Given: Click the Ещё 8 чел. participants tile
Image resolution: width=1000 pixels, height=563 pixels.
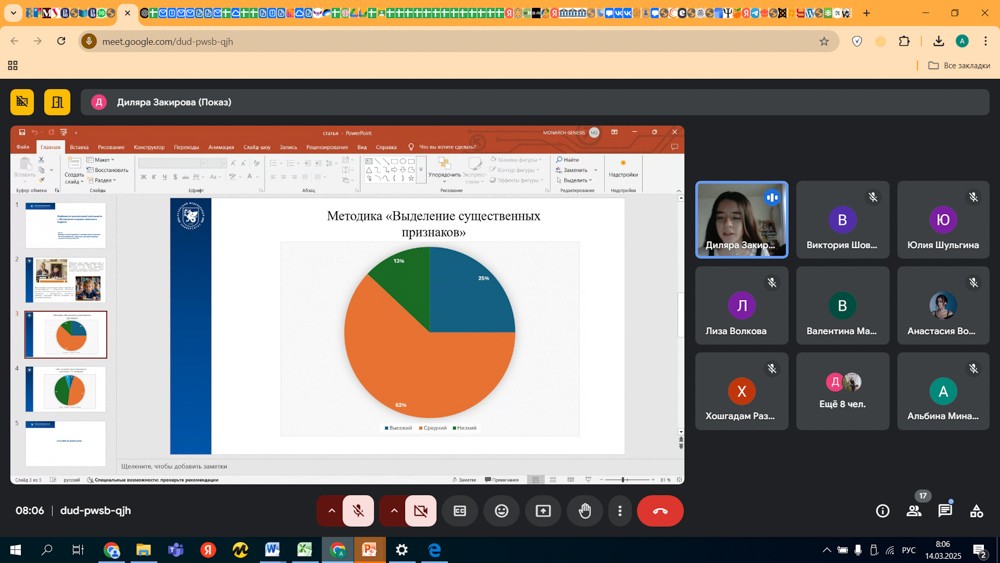Looking at the screenshot, I should 843,391.
